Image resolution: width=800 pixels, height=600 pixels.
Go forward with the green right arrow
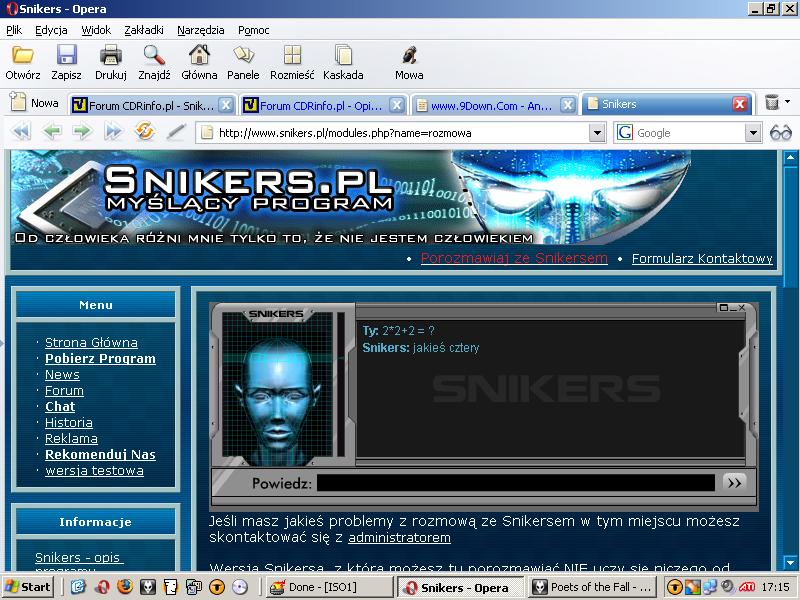(82, 132)
